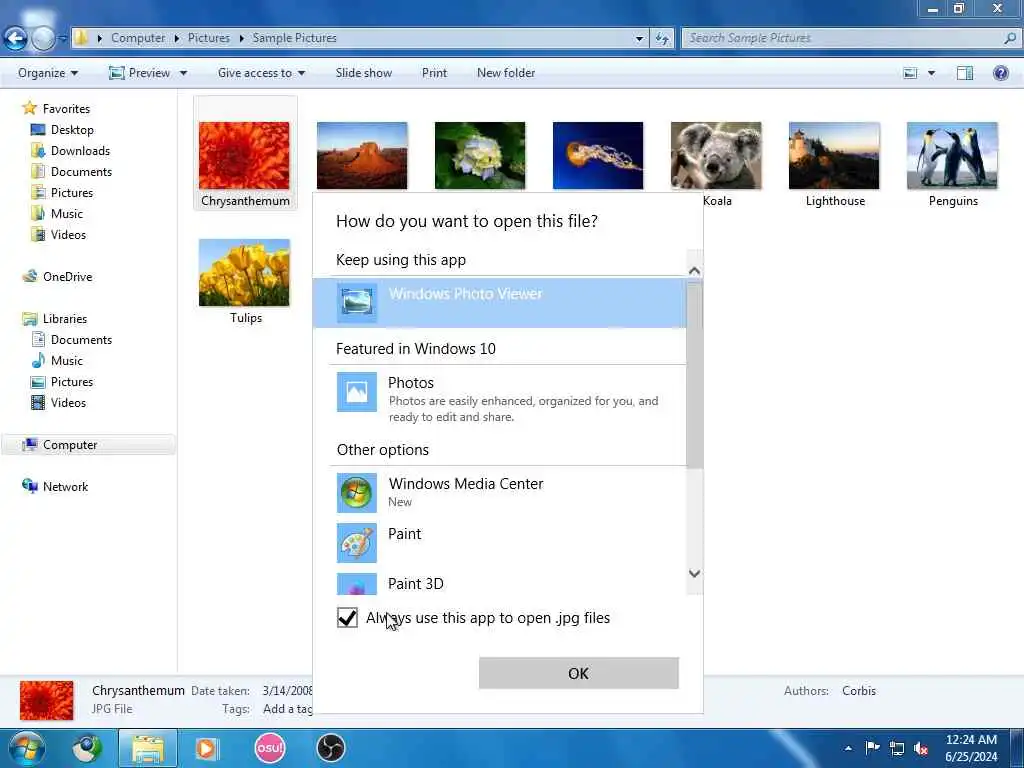Viewport: 1024px width, 768px height.
Task: Click the Preview toolbar button
Action: pyautogui.click(x=140, y=73)
